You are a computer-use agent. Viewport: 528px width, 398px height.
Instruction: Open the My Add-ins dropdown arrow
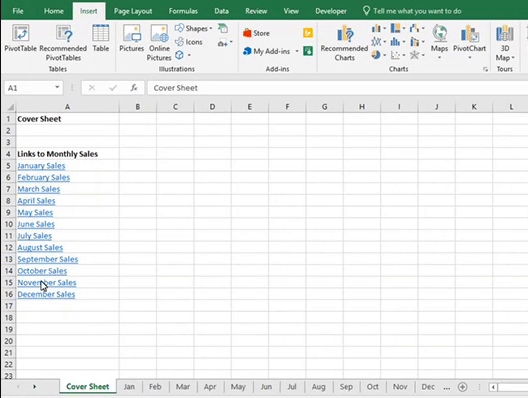tap(297, 51)
